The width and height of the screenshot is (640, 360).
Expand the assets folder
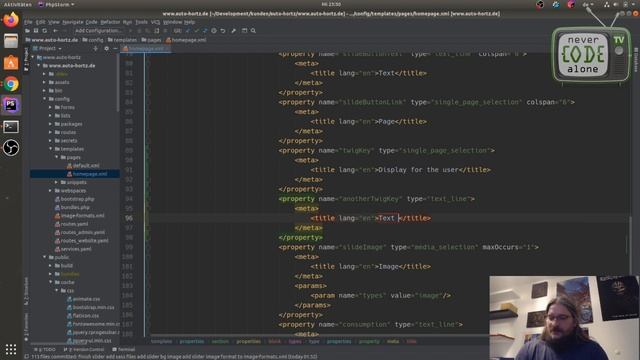tap(44, 82)
